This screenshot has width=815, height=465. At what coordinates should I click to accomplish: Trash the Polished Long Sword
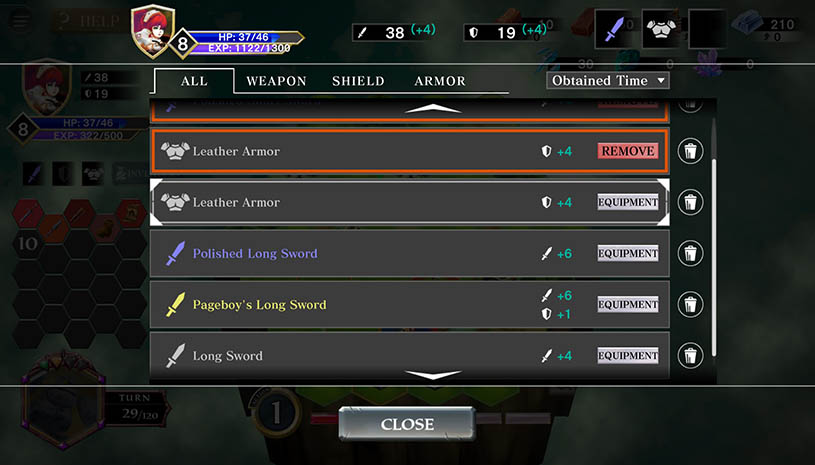point(690,254)
